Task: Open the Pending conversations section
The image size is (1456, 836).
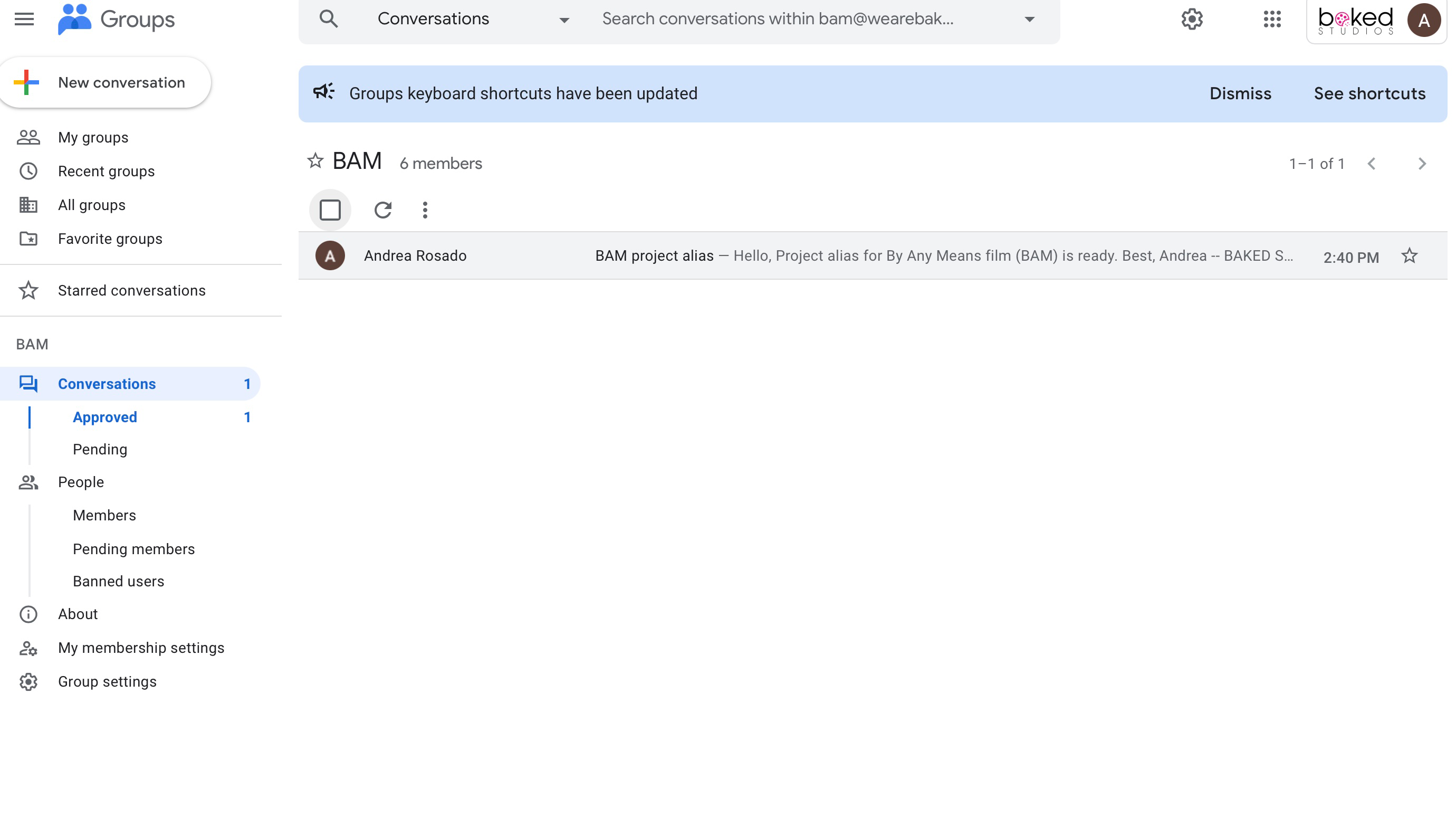Action: tap(100, 450)
